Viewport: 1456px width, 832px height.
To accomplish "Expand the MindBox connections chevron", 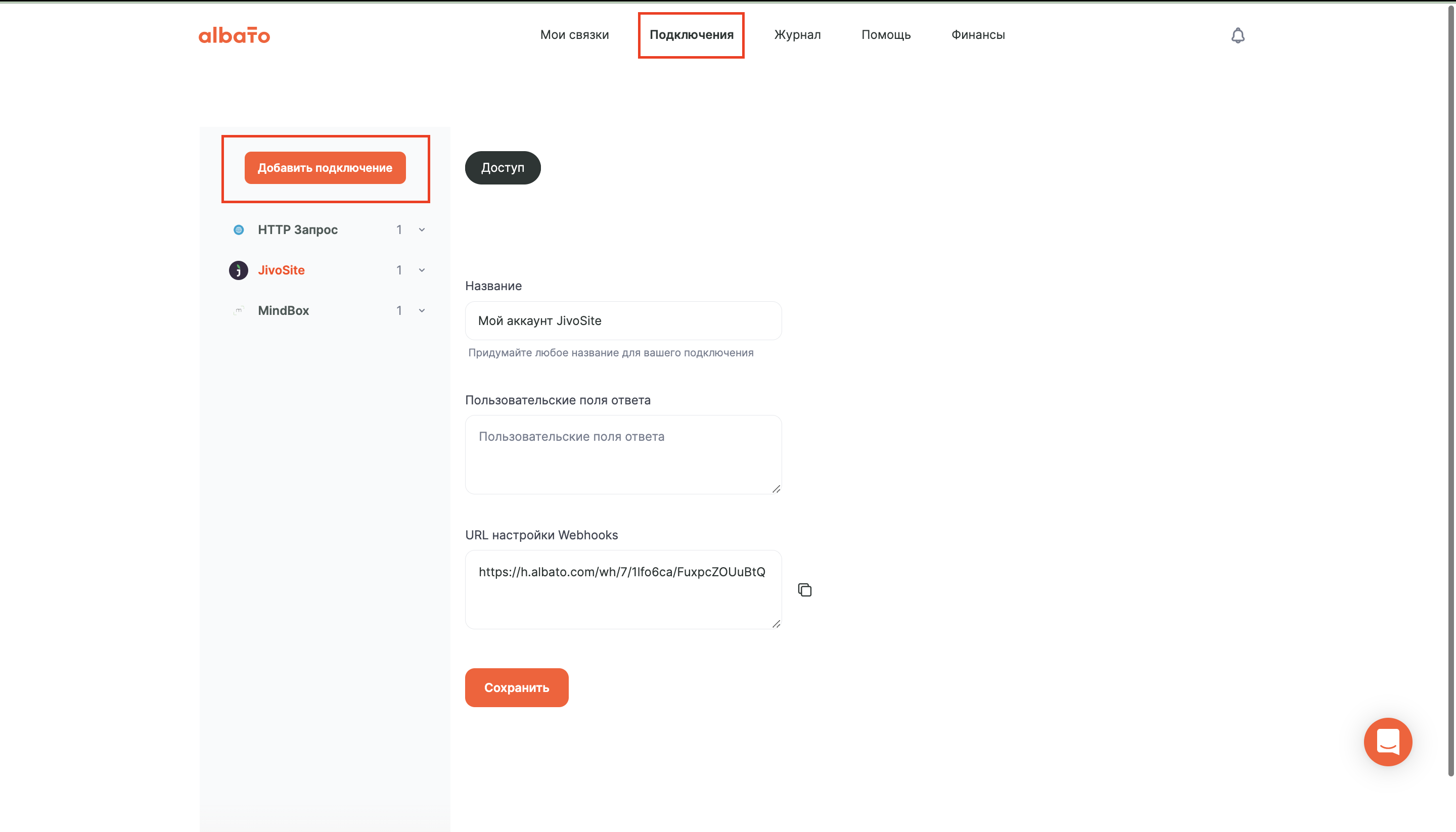I will pyautogui.click(x=422, y=311).
